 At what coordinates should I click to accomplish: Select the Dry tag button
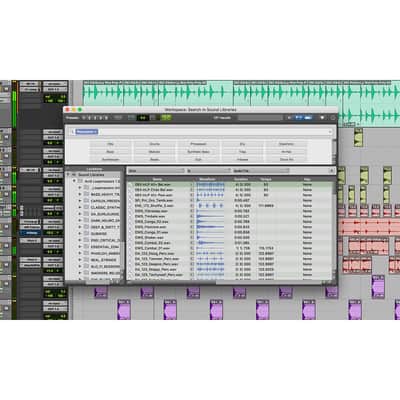[x=242, y=144]
